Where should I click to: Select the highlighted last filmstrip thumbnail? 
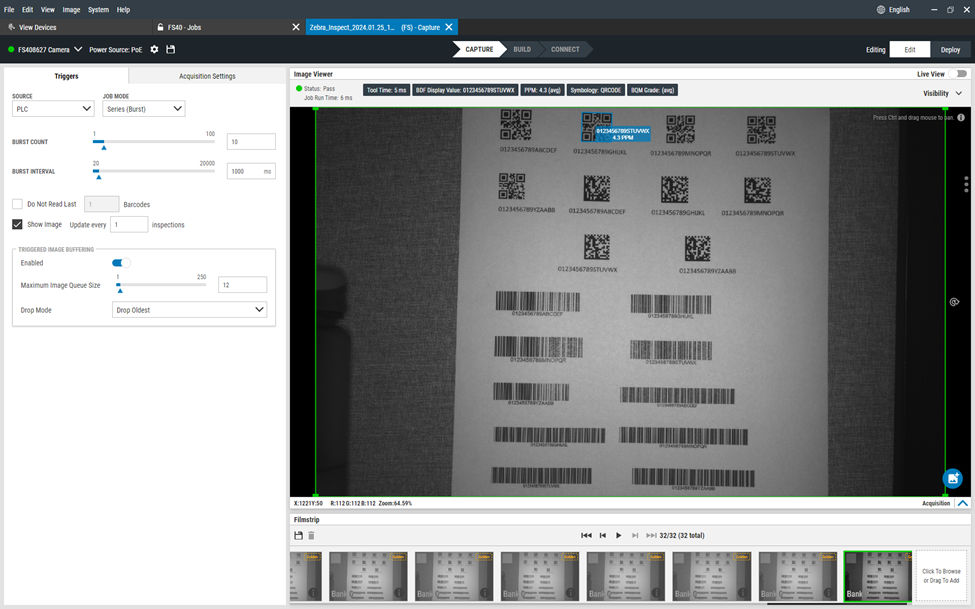pos(877,575)
